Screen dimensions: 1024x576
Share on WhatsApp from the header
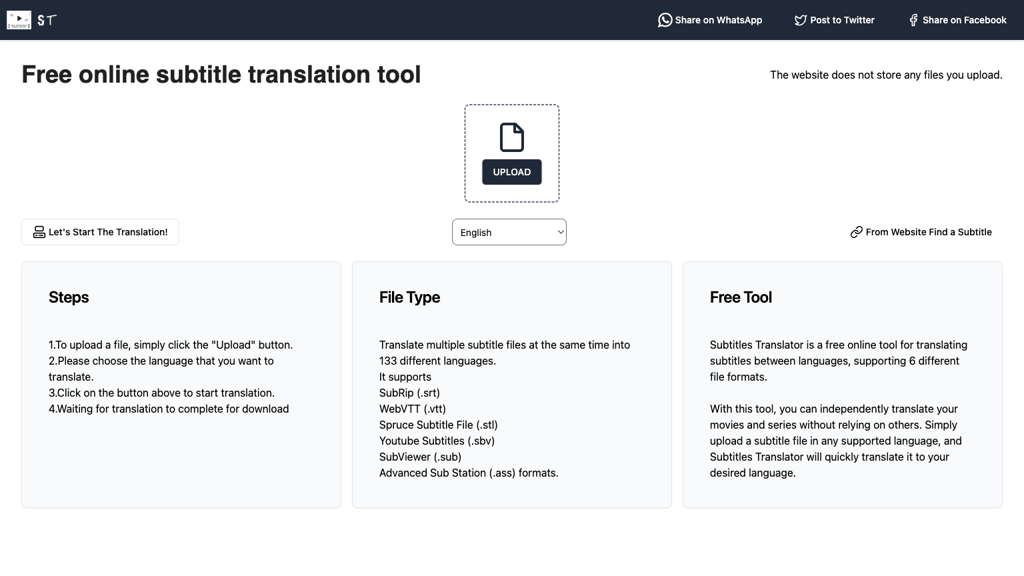tap(710, 19)
